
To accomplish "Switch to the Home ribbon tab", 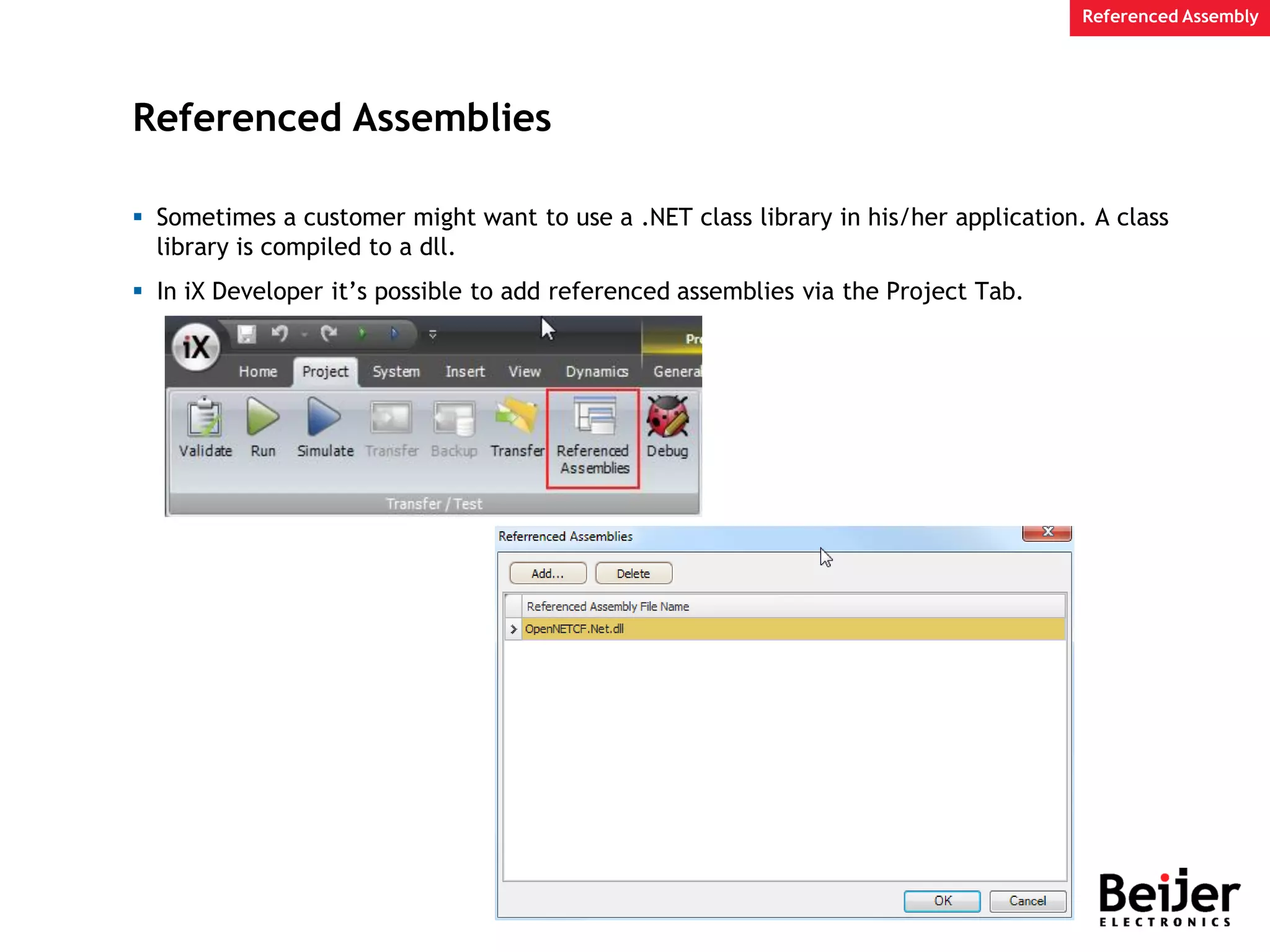I will coord(258,371).
